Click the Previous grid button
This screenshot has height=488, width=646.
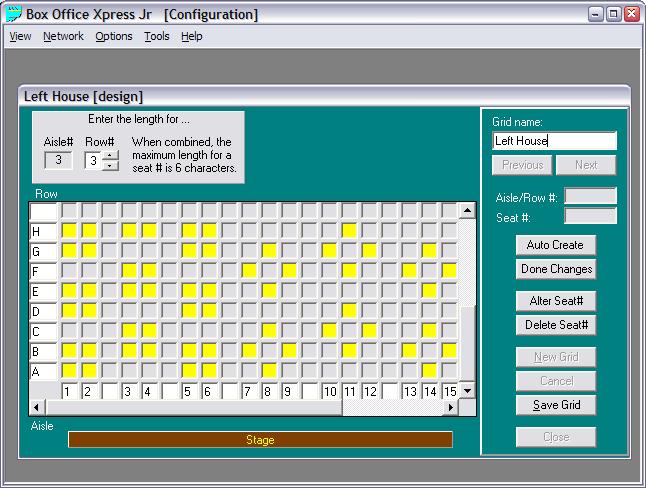click(x=522, y=165)
